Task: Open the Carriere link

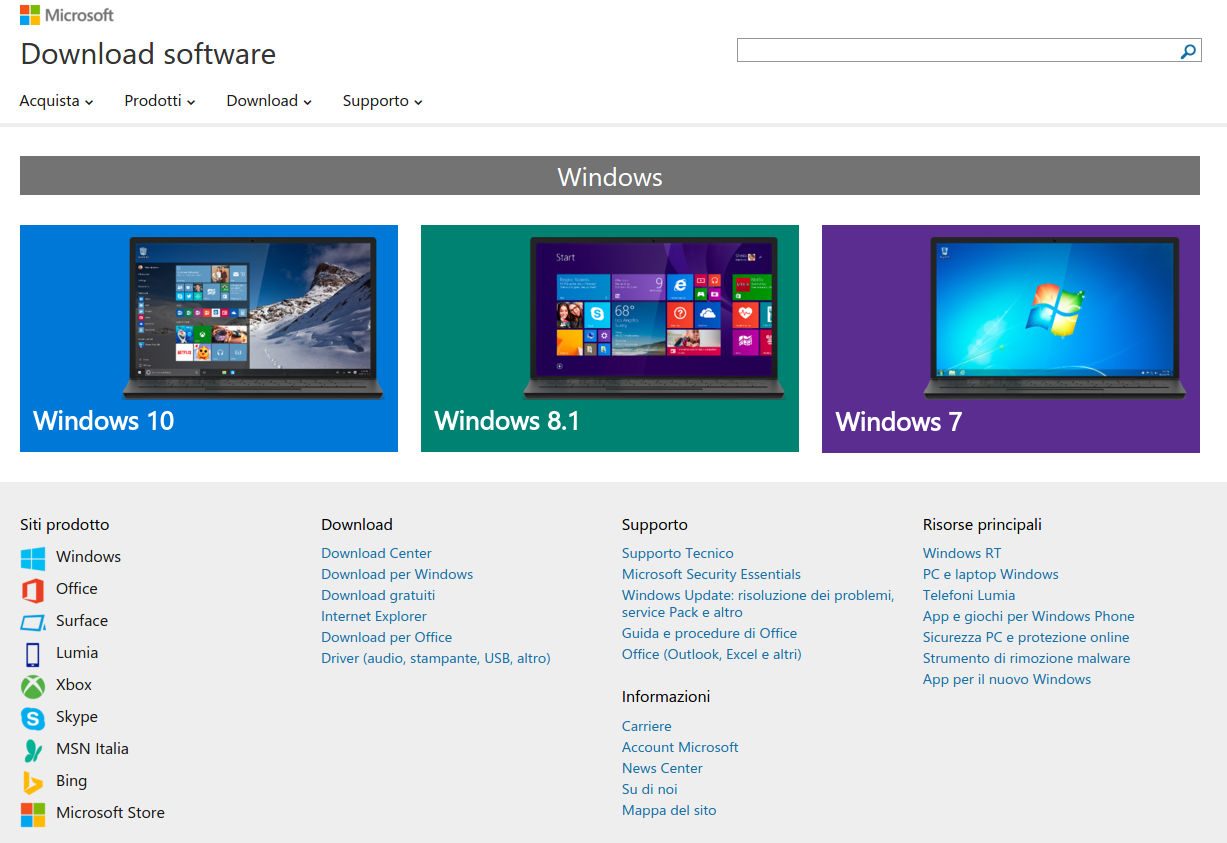Action: point(646,726)
